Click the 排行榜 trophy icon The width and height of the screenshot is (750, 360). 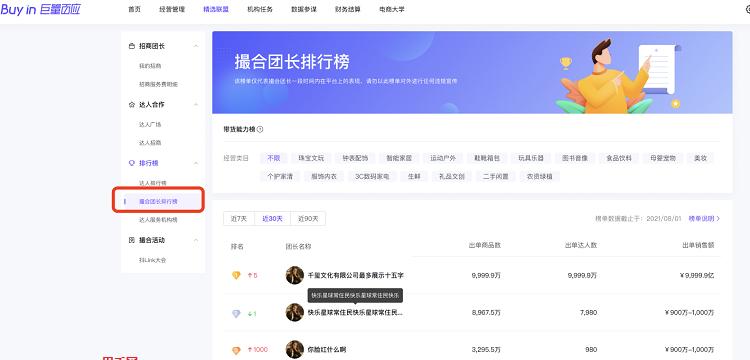132,163
